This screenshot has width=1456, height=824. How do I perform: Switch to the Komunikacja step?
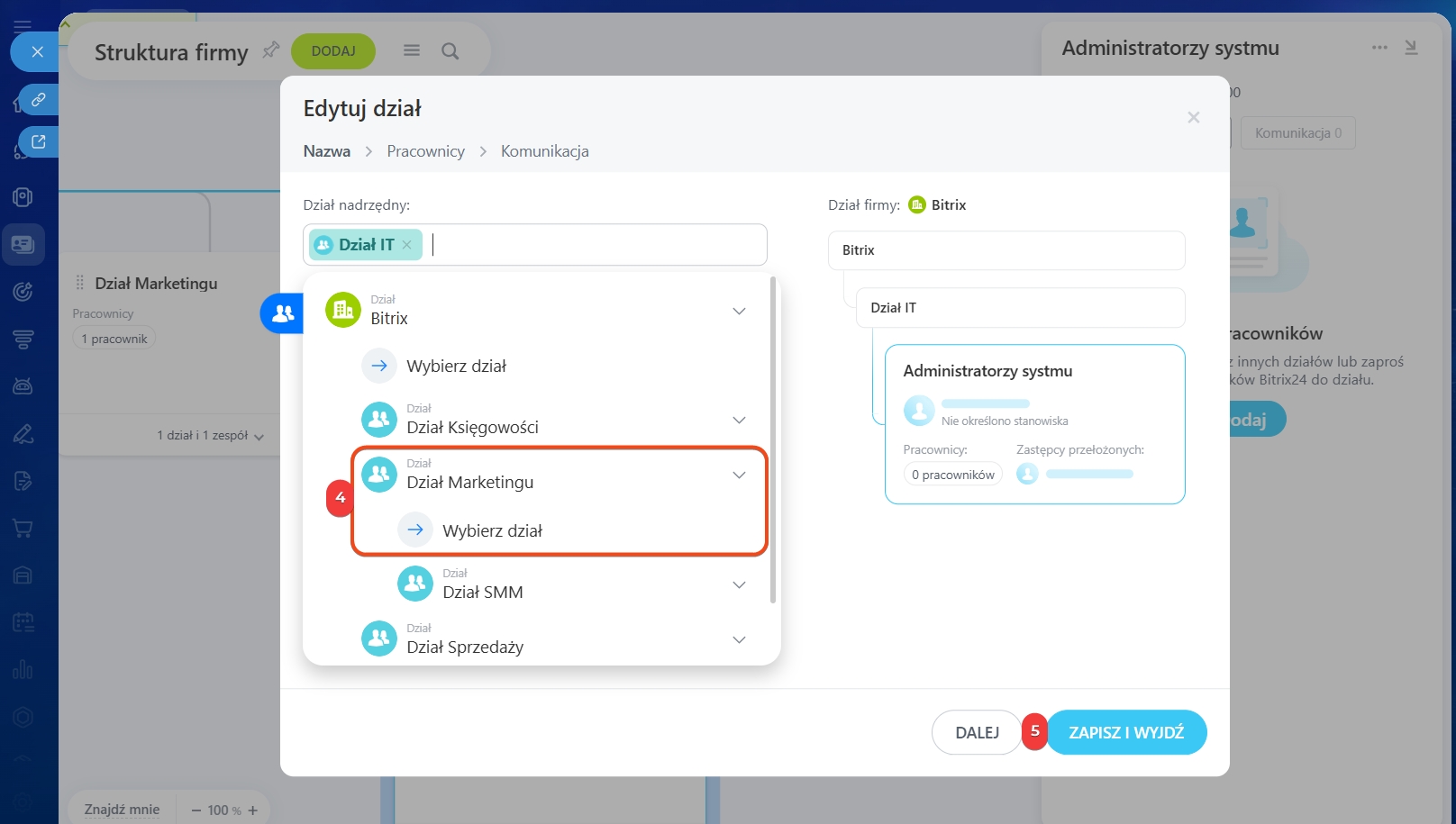[544, 151]
